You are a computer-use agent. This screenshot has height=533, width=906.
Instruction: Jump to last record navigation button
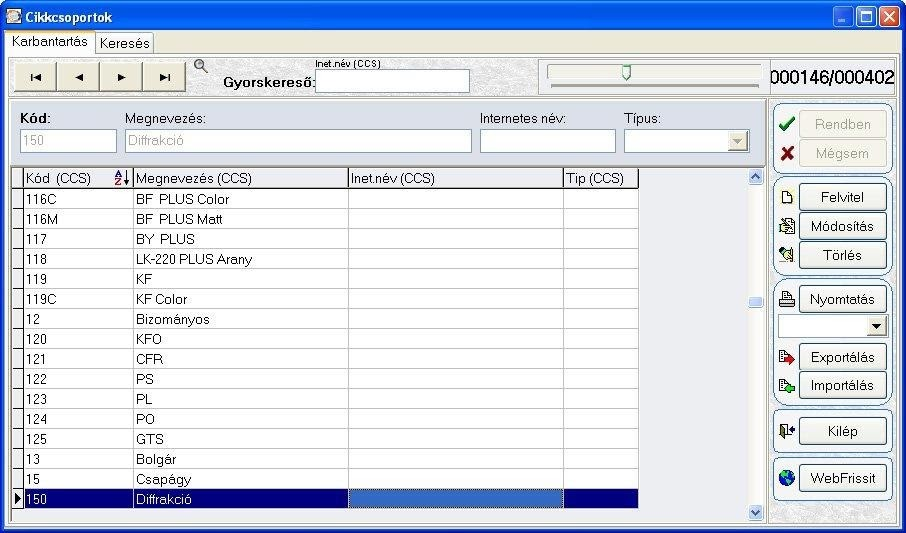[x=165, y=77]
